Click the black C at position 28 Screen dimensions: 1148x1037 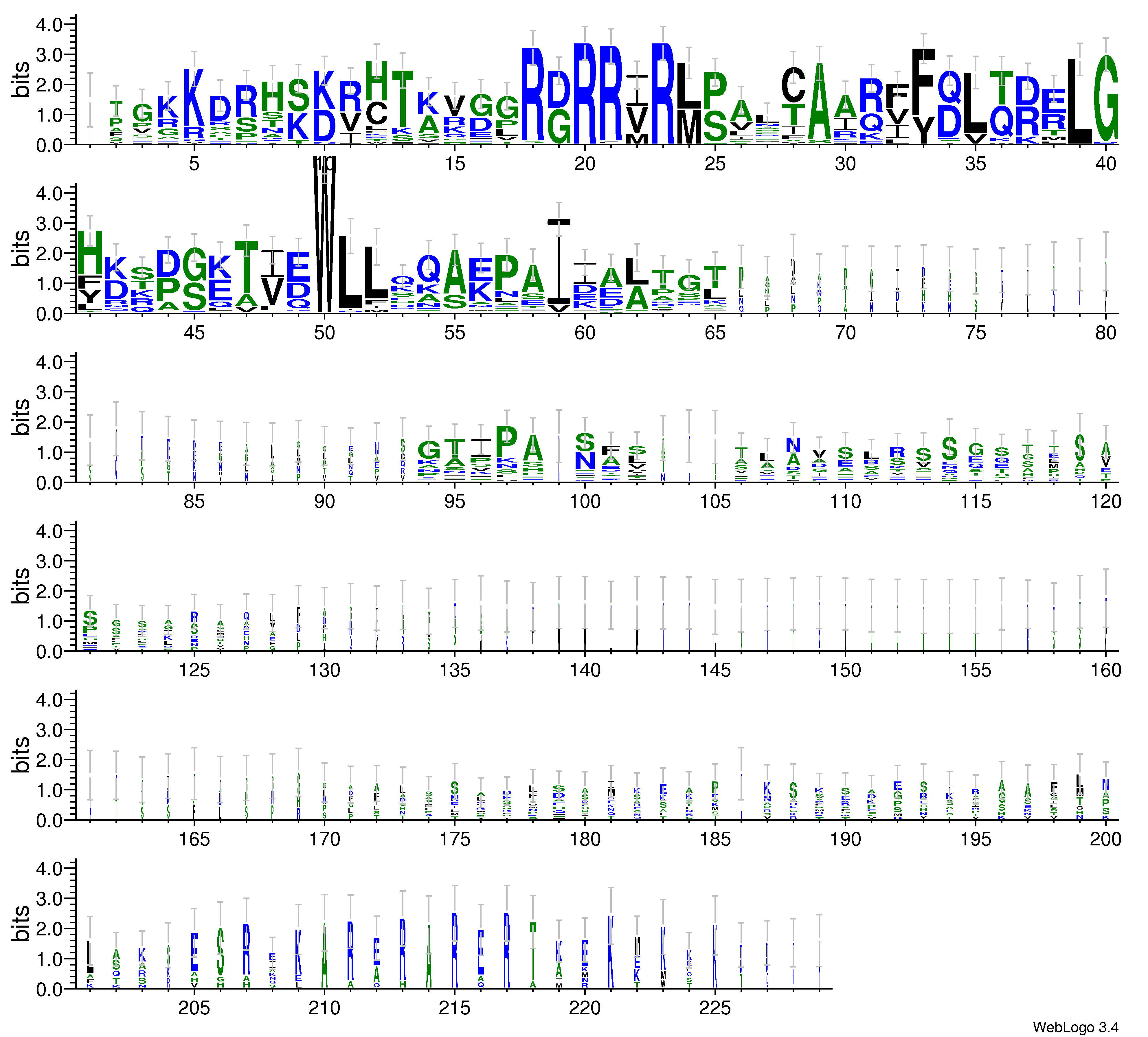coord(793,85)
